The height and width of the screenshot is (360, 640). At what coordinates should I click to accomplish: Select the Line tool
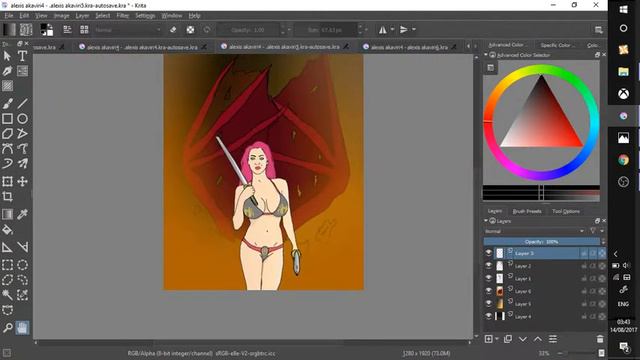coord(22,103)
